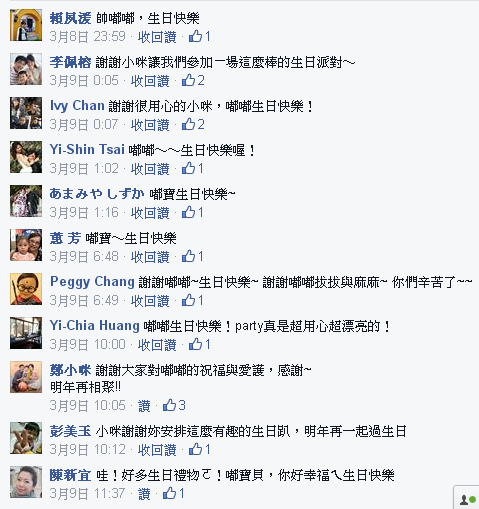Click 彭美玉's avatar thumbnail
479x509 pixels.
26,438
